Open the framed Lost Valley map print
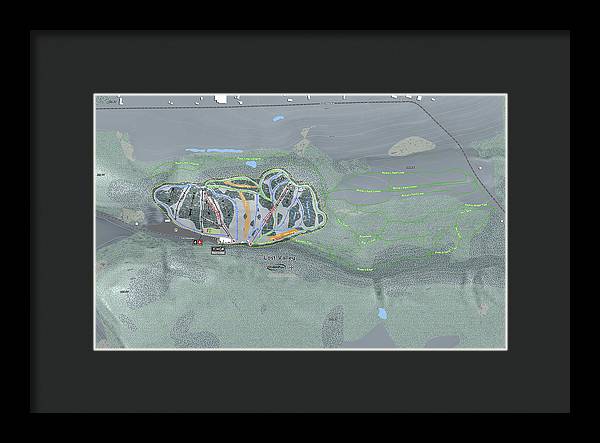This screenshot has width=600, height=443. click(x=300, y=221)
